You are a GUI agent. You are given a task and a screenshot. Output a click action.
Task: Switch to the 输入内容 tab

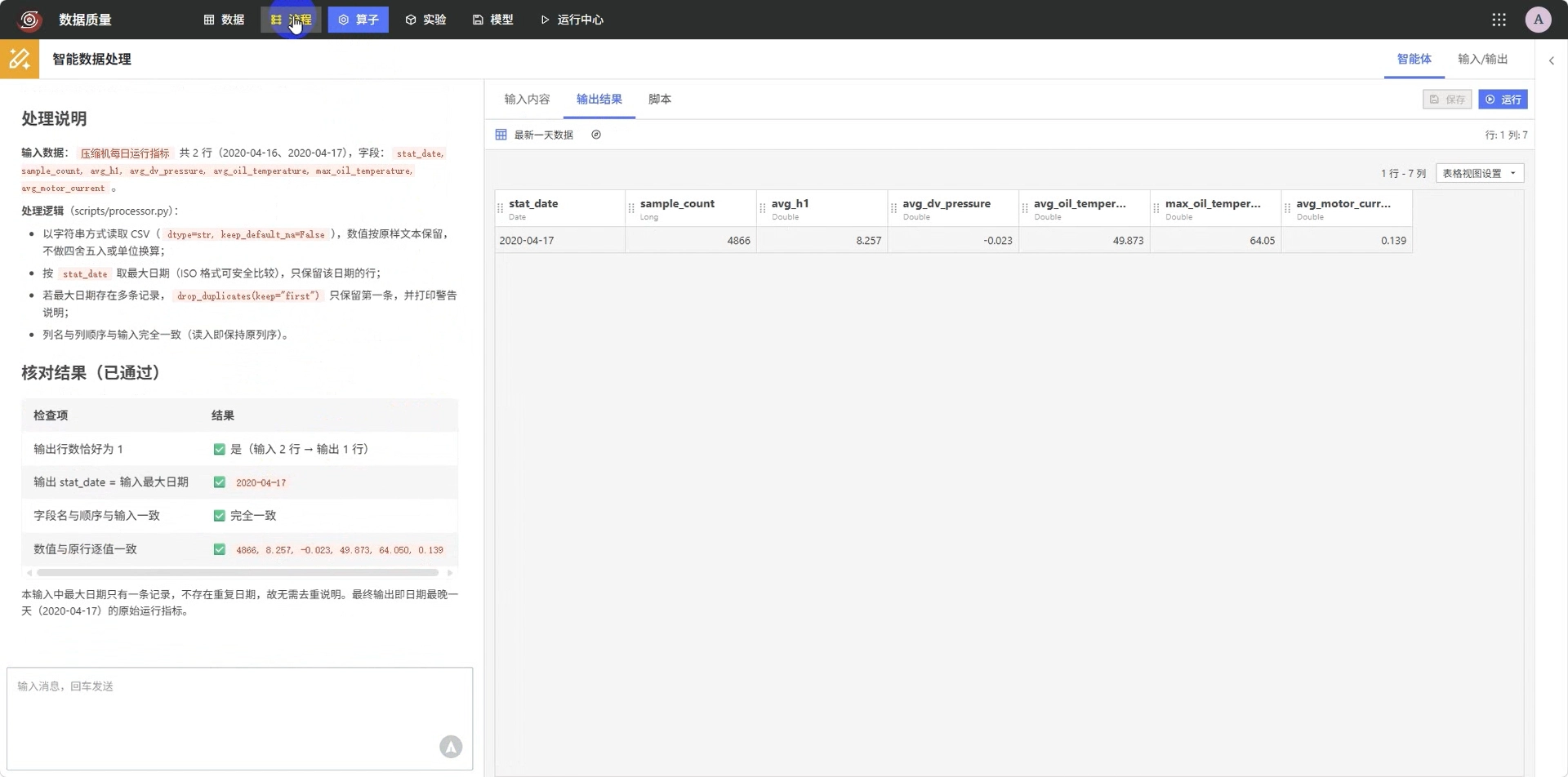coord(527,100)
